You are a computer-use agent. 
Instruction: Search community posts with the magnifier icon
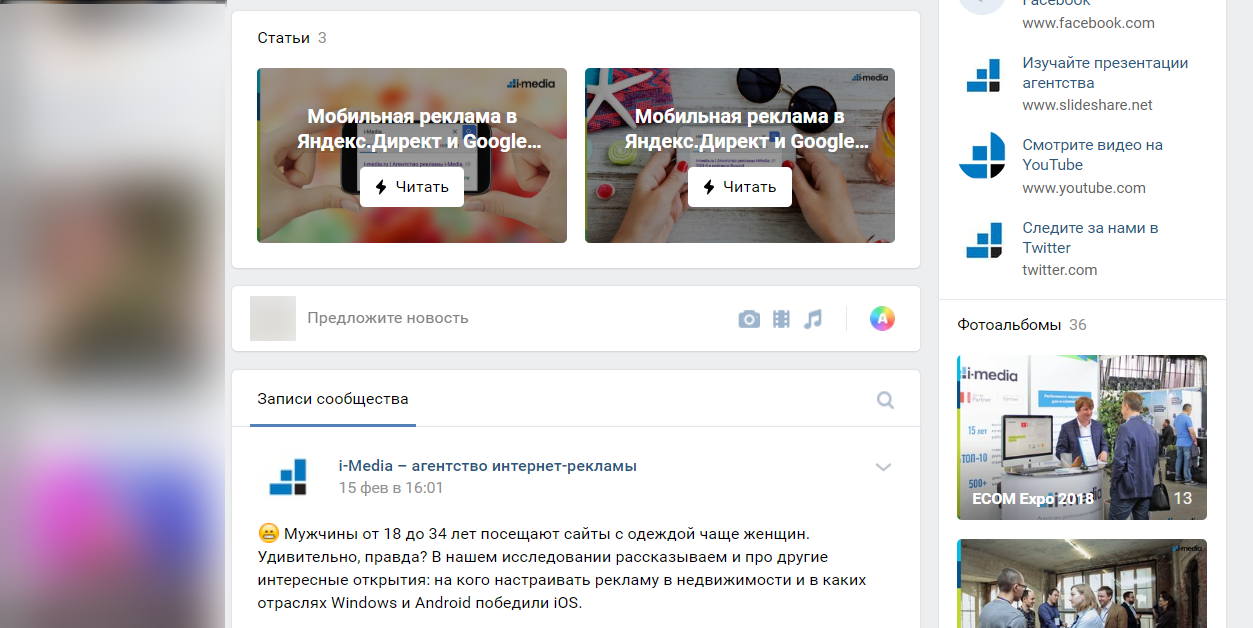pyautogui.click(x=885, y=400)
